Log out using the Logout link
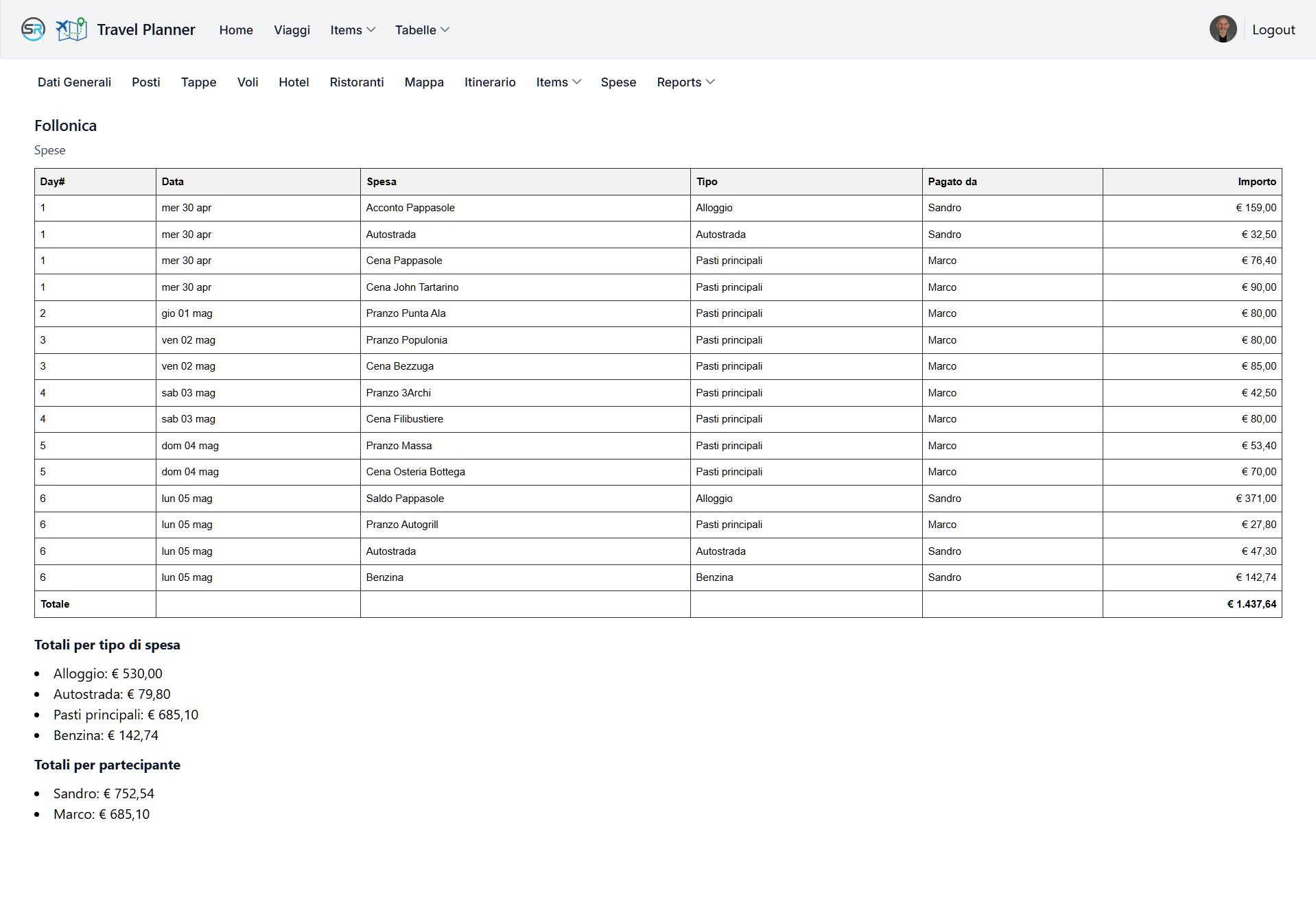Screen dimensions: 1316x908 [x=1273, y=29]
